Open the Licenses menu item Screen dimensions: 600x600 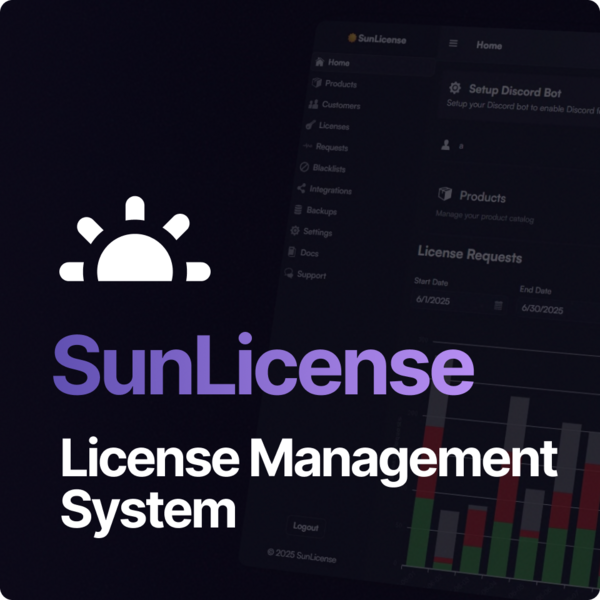coord(328,125)
